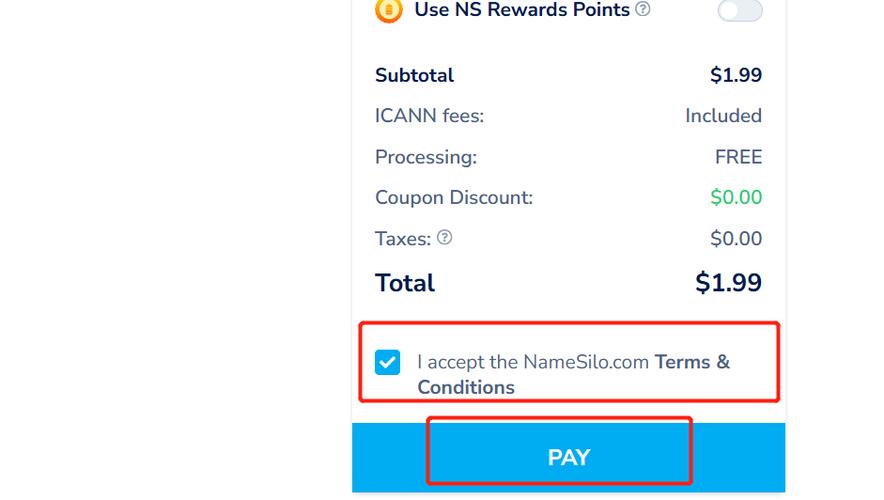Uncheck the accept terms checkbox
The width and height of the screenshot is (884, 500).
point(388,362)
